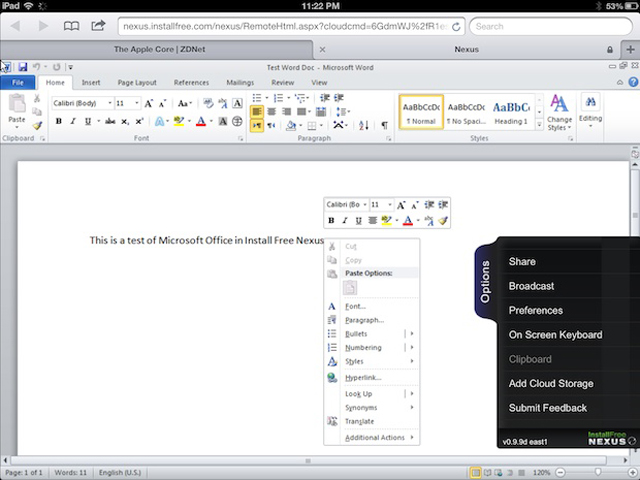Apply strikethrough from the ribbon

click(110, 121)
